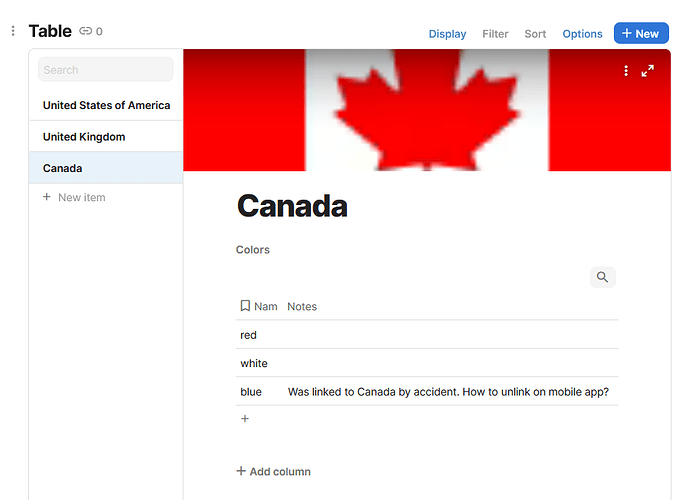
Task: Click the Nam column header text
Action: point(266,307)
